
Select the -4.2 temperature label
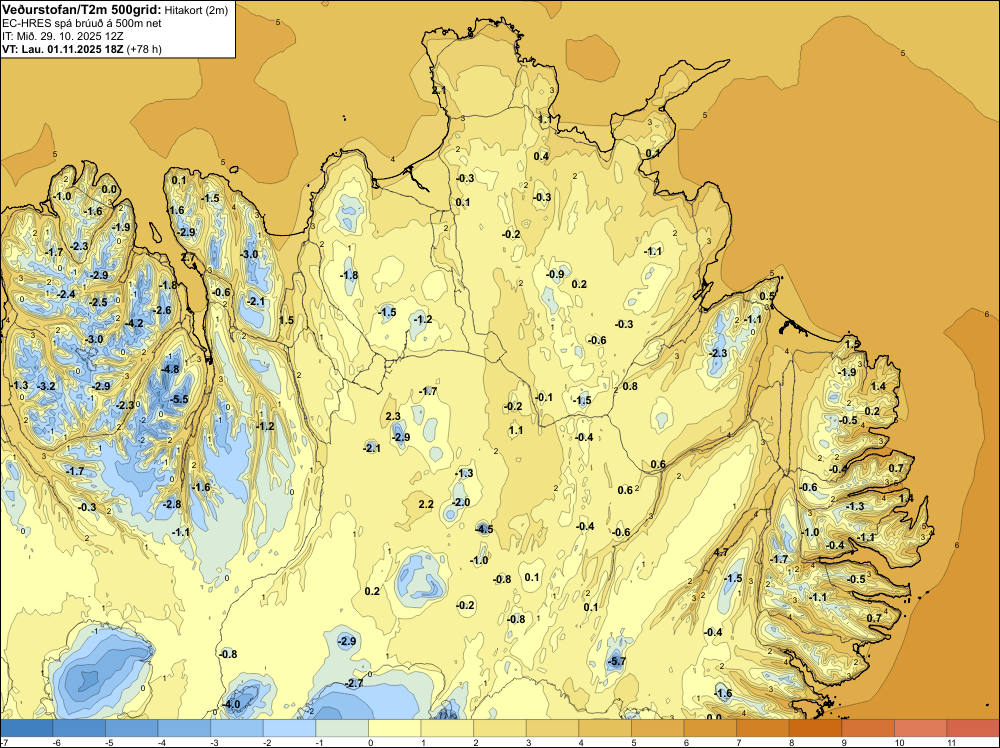[135, 323]
